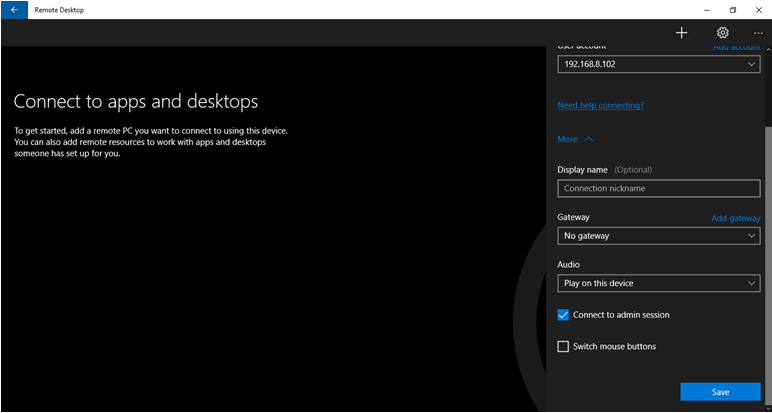Click the Display name label
Screen dimensions: 772x413
[583, 170]
